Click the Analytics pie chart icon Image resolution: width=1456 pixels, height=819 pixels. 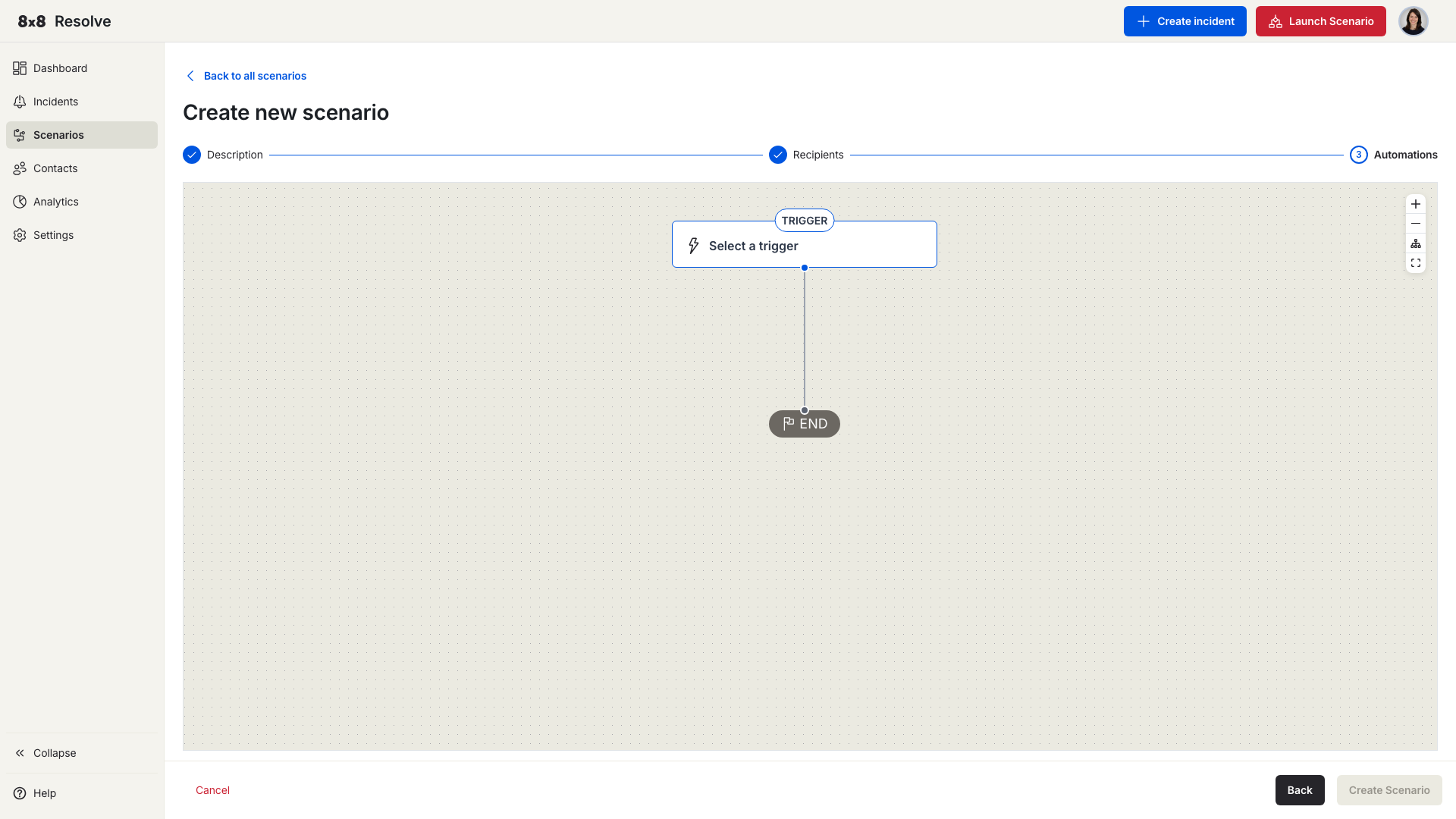pyautogui.click(x=20, y=202)
